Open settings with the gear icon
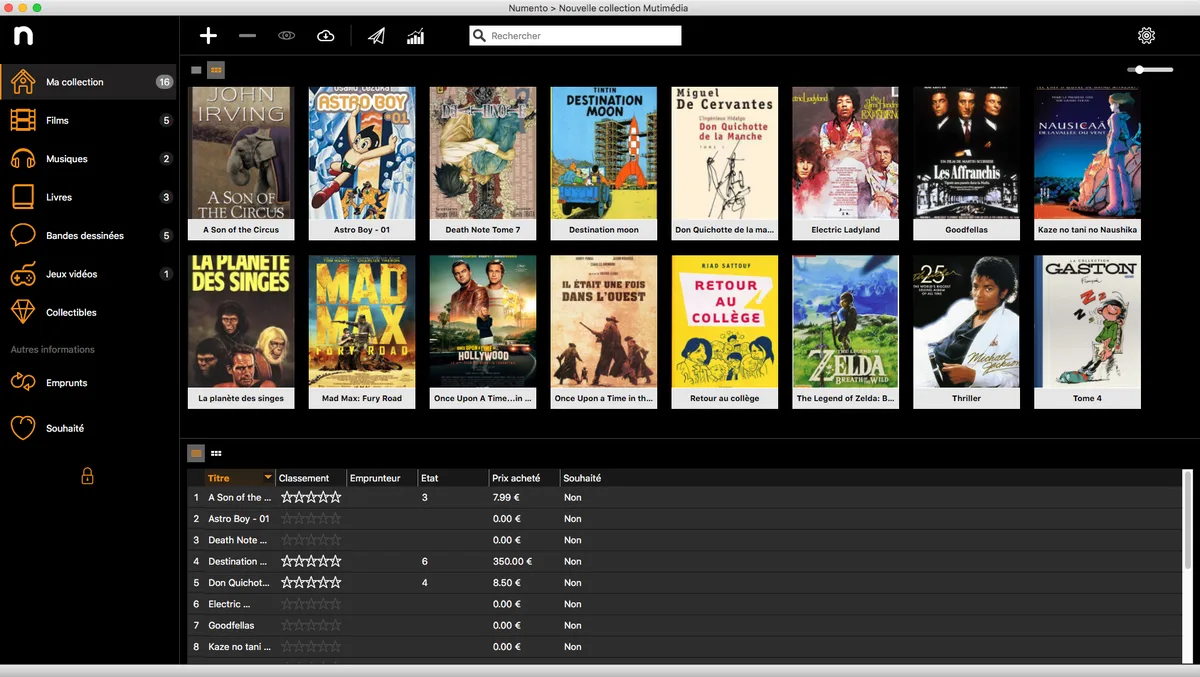 click(1146, 36)
